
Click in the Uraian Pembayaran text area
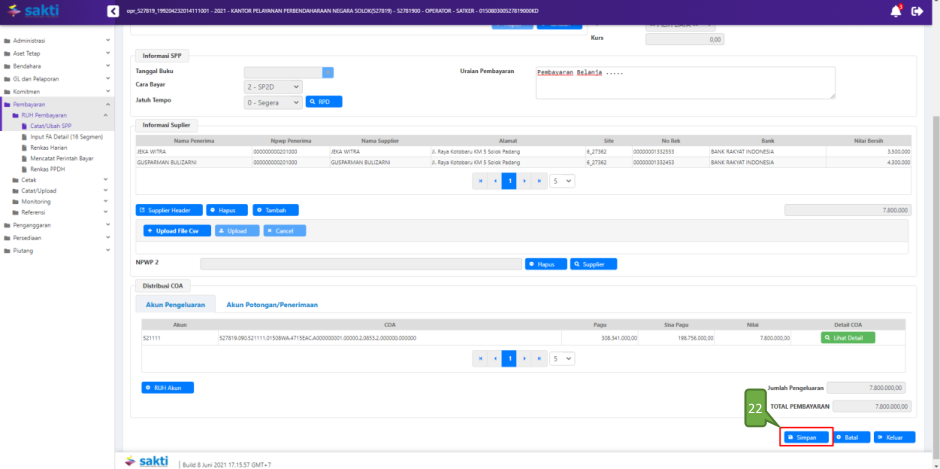point(685,84)
